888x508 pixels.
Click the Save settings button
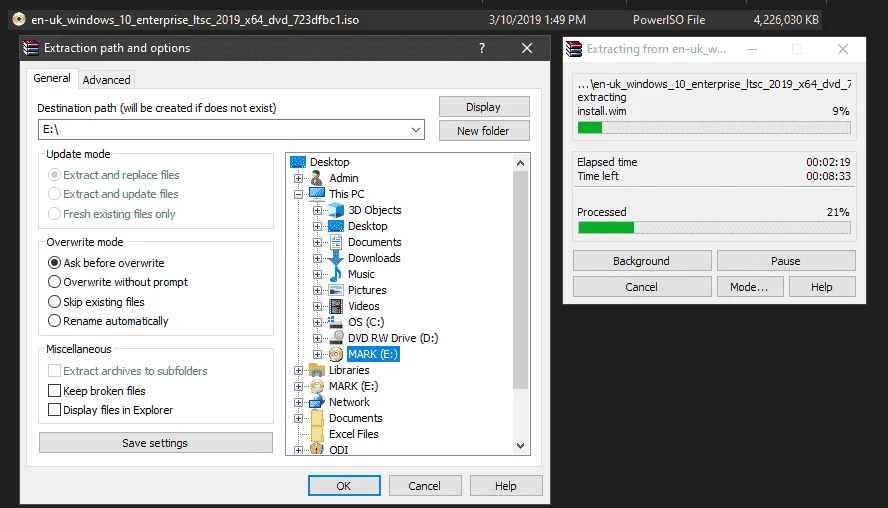155,443
